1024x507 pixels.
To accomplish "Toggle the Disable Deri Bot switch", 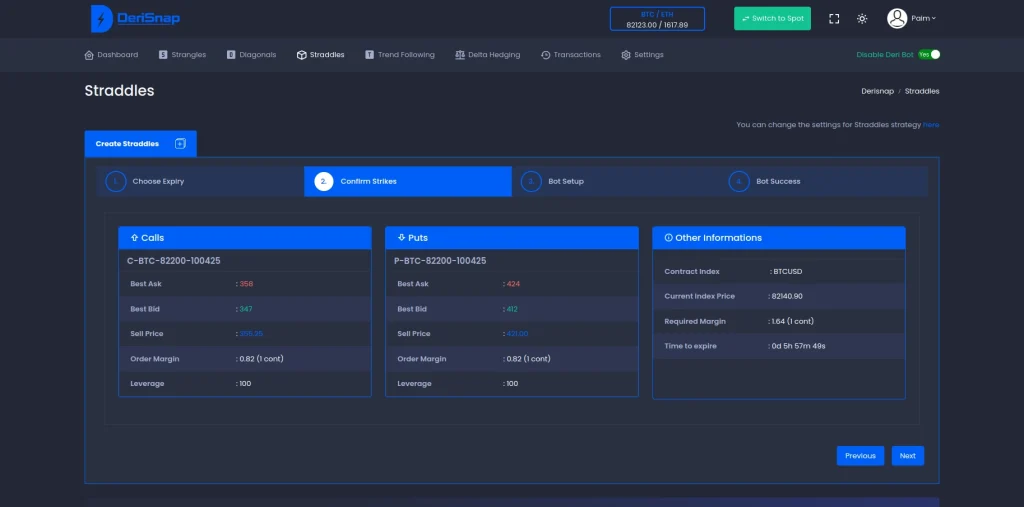I will pyautogui.click(x=930, y=54).
